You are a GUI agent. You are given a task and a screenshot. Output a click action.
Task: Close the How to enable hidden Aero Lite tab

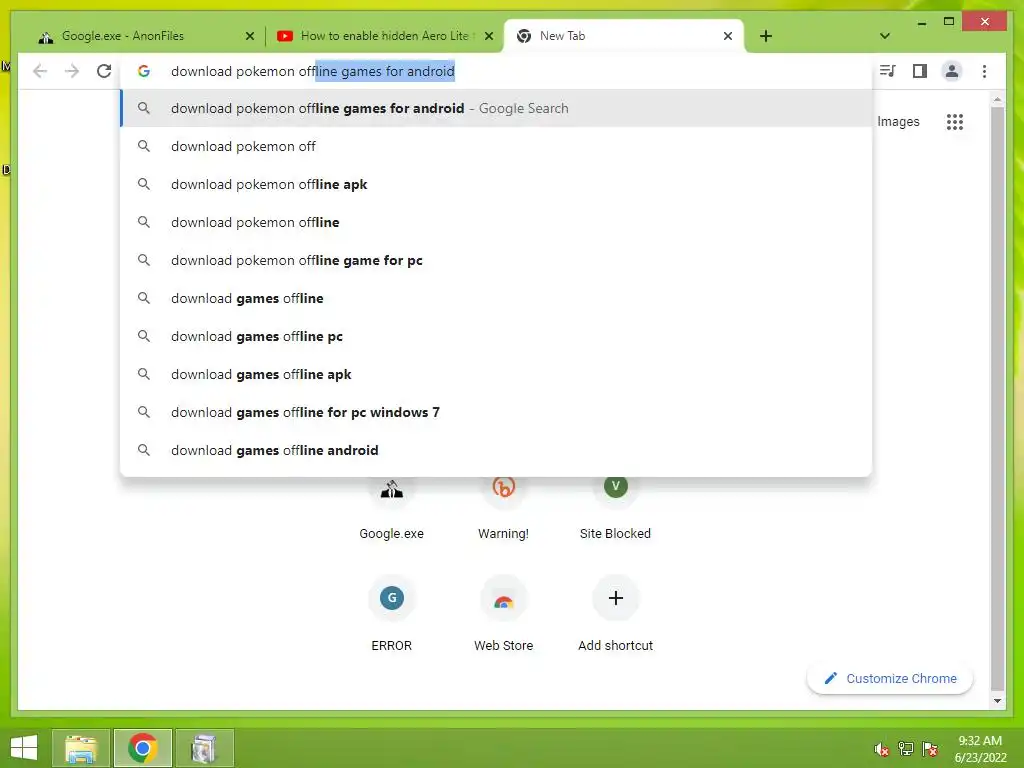point(488,36)
